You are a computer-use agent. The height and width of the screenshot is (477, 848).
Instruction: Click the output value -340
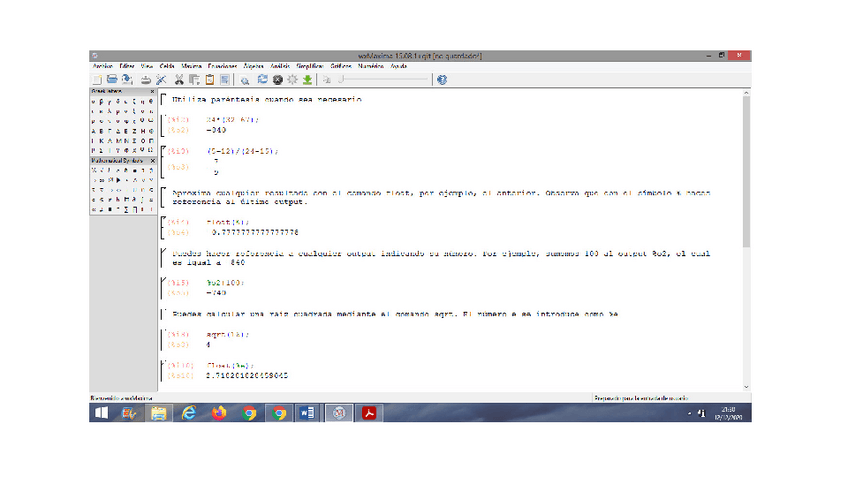pyautogui.click(x=216, y=130)
